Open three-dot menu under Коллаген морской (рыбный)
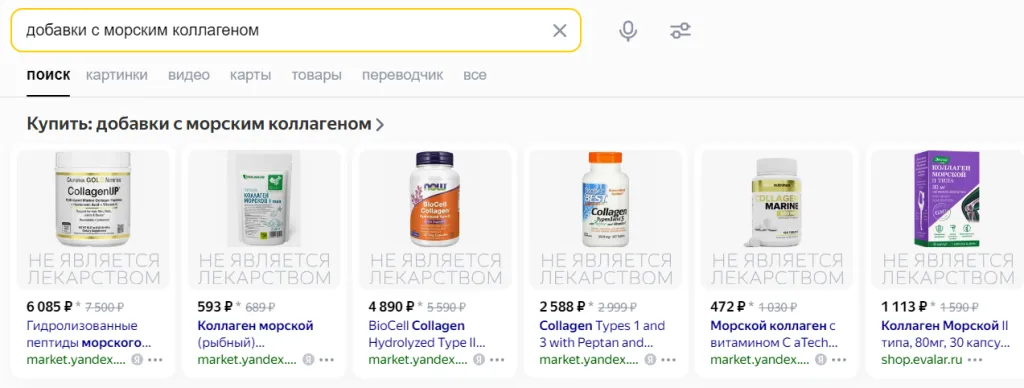The width and height of the screenshot is (1024, 388). tap(327, 360)
